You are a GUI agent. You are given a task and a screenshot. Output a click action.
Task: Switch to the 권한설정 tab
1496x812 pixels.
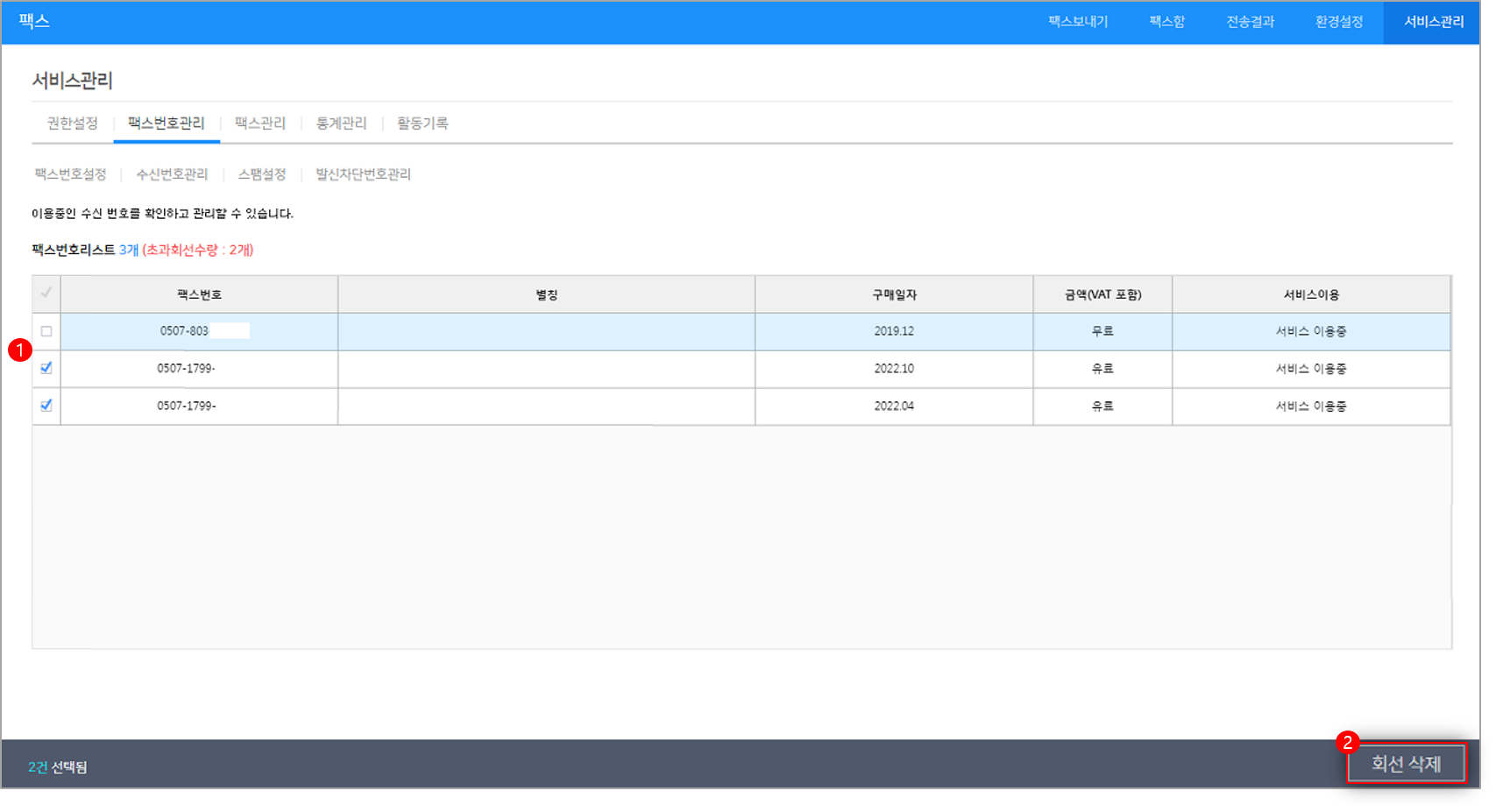(73, 124)
